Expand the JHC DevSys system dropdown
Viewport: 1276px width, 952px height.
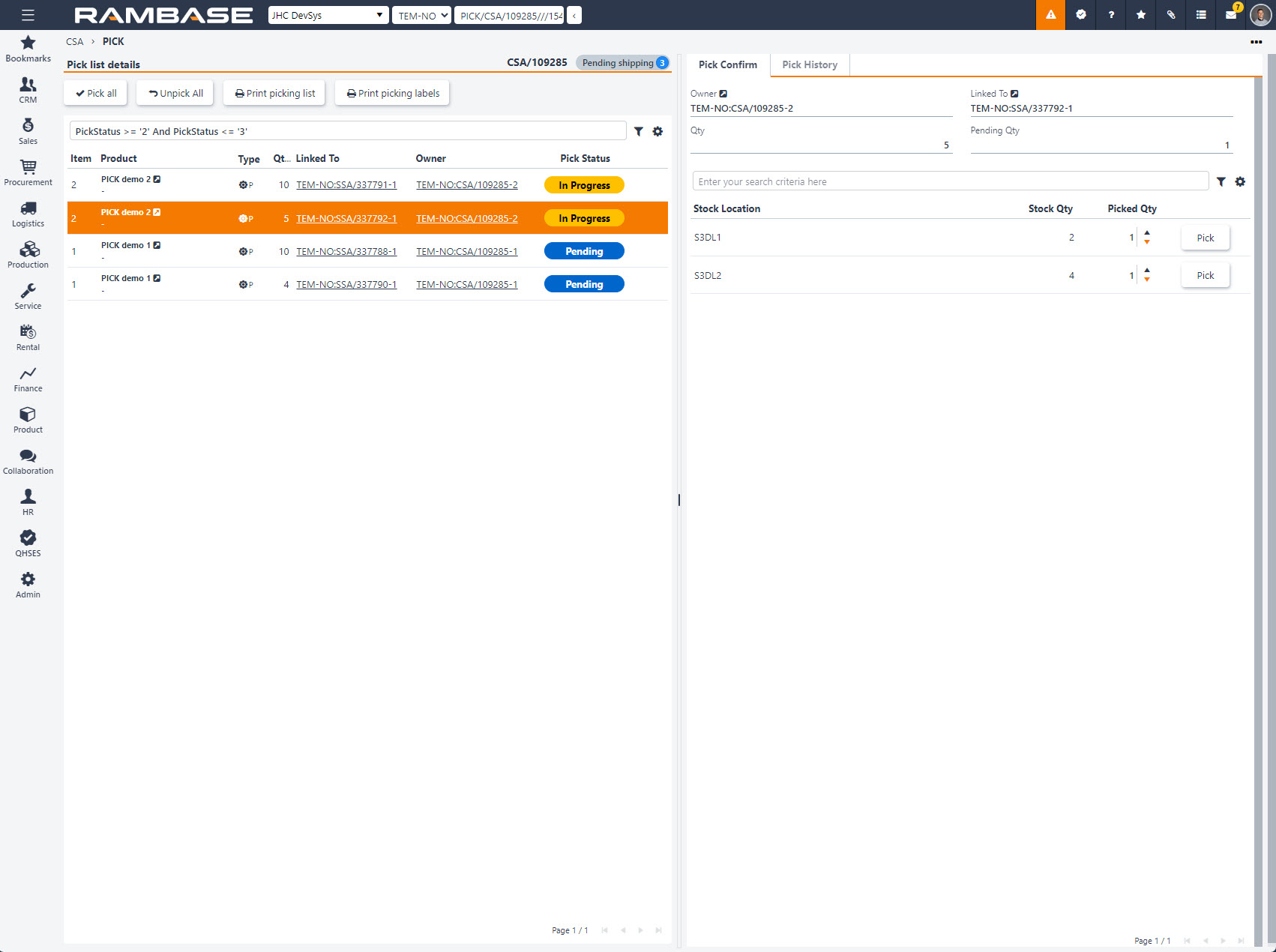328,15
